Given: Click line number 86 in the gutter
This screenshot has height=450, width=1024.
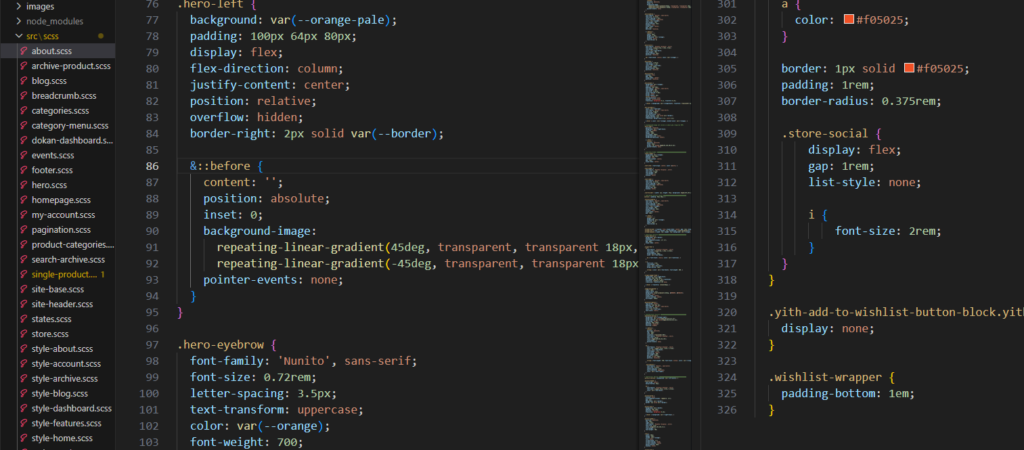Looking at the screenshot, I should [x=152, y=166].
